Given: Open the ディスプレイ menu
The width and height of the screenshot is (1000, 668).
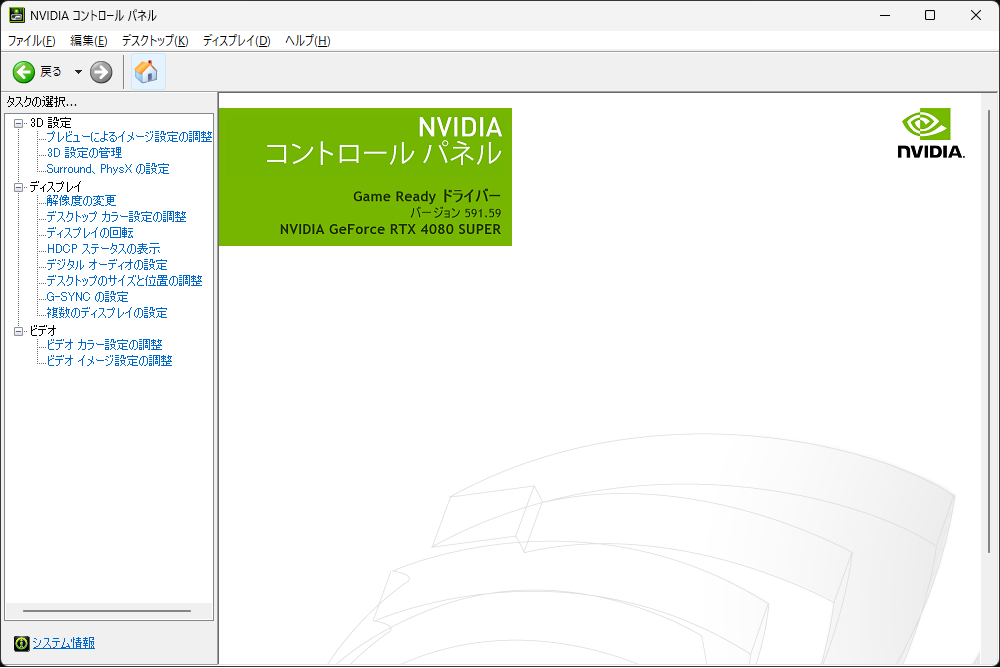Looking at the screenshot, I should [x=237, y=41].
